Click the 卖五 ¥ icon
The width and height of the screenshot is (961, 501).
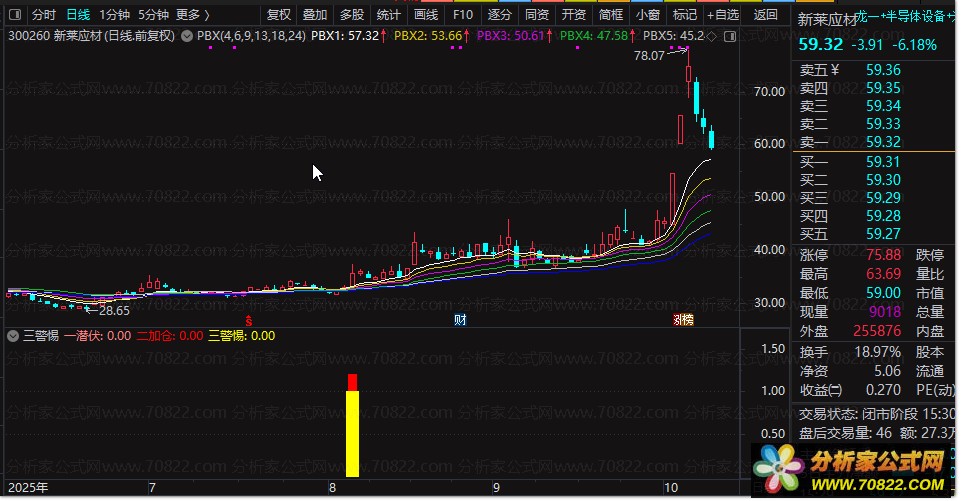(834, 70)
